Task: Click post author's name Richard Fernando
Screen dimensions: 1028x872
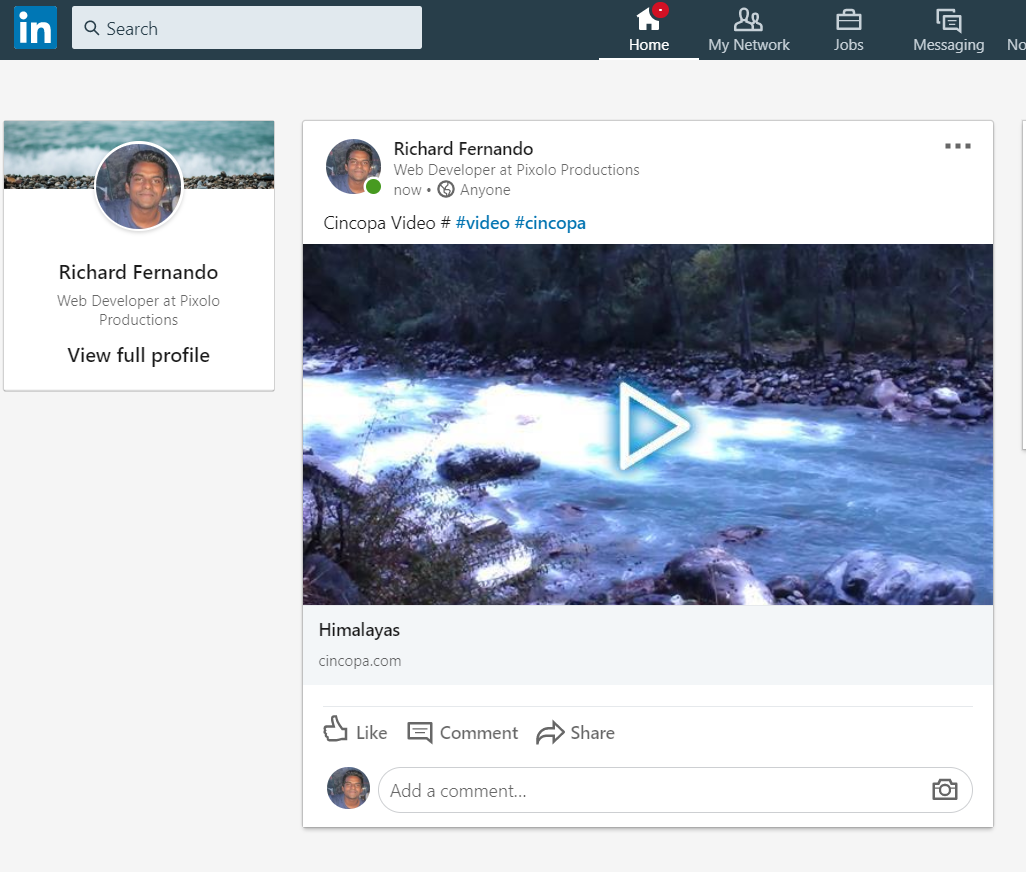Action: point(463,149)
